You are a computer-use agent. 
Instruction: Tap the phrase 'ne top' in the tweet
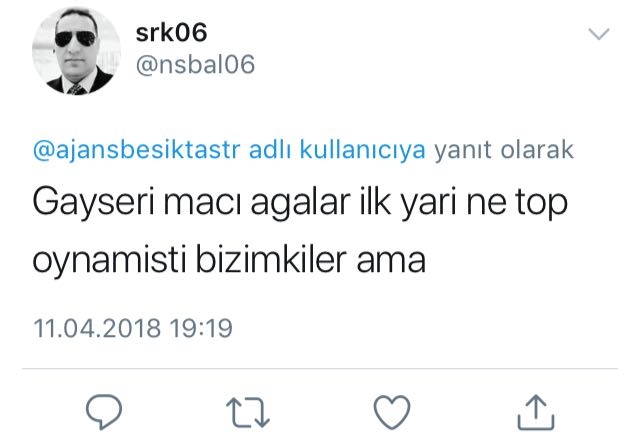(517, 204)
